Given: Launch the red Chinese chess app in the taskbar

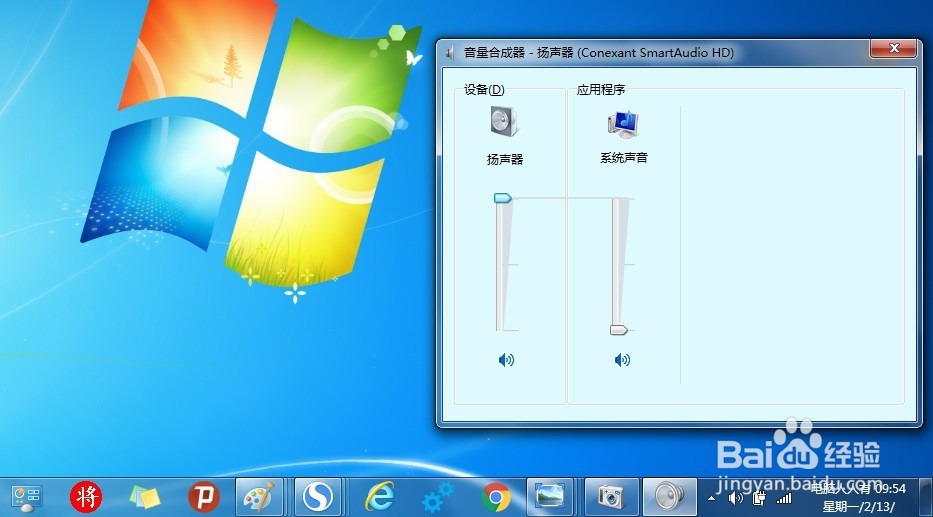Looking at the screenshot, I should 86,497.
